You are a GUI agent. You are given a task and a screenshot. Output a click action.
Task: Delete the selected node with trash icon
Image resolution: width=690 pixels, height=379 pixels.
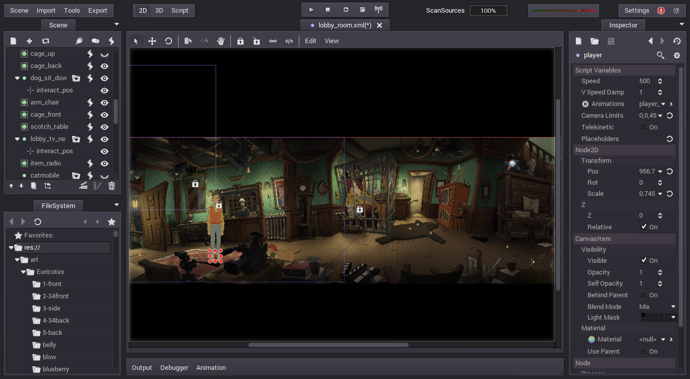111,186
